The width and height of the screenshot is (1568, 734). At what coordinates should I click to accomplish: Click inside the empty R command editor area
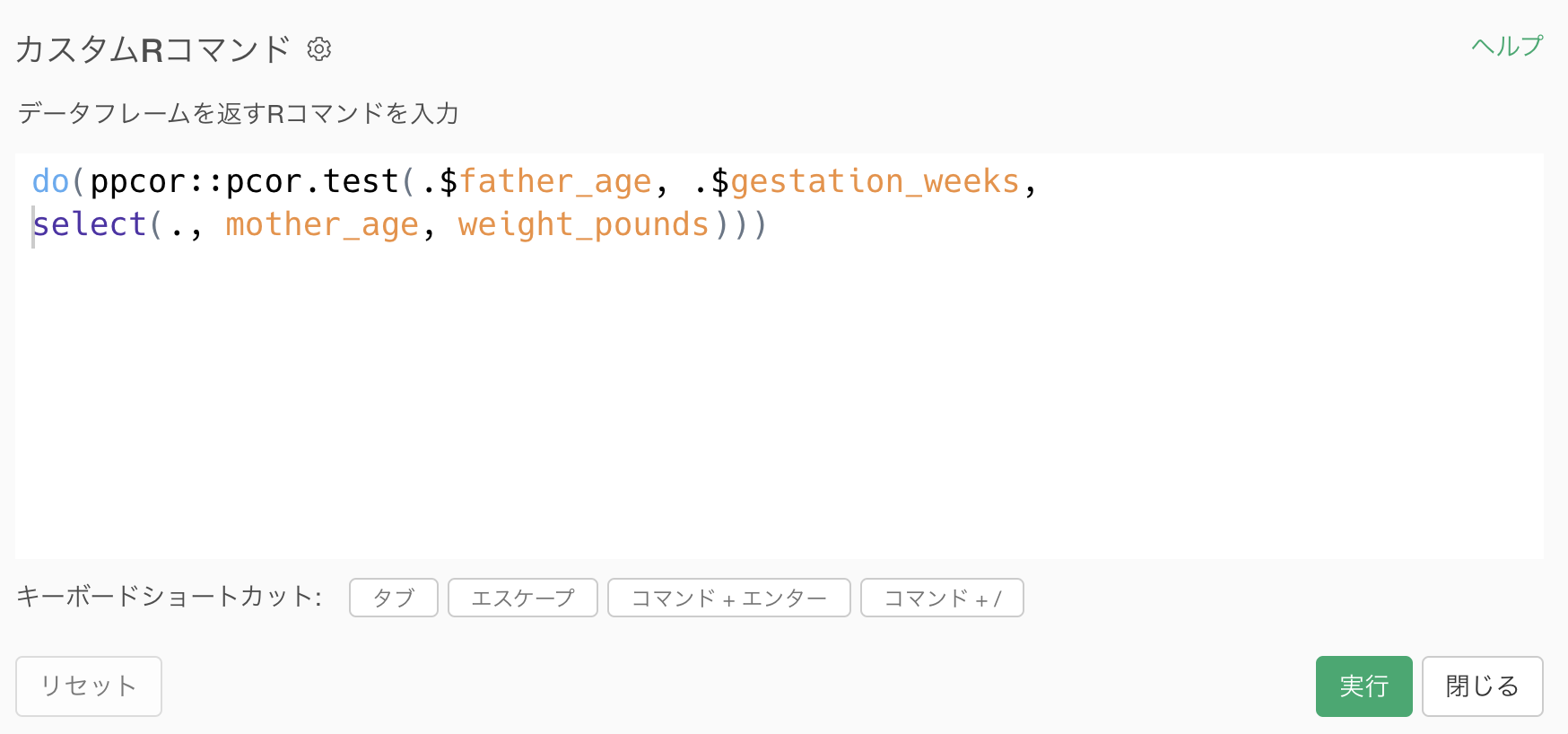pyautogui.click(x=780, y=395)
